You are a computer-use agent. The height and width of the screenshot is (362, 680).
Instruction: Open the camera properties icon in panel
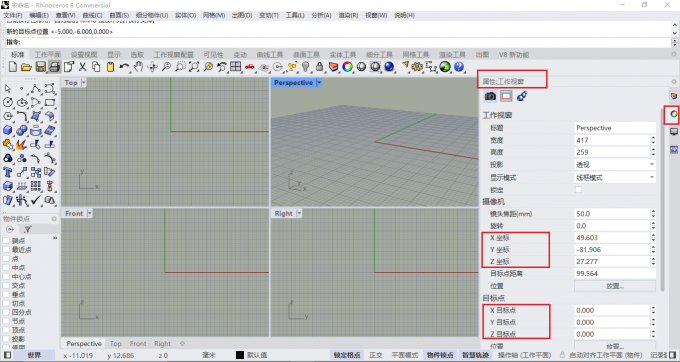(x=490, y=96)
